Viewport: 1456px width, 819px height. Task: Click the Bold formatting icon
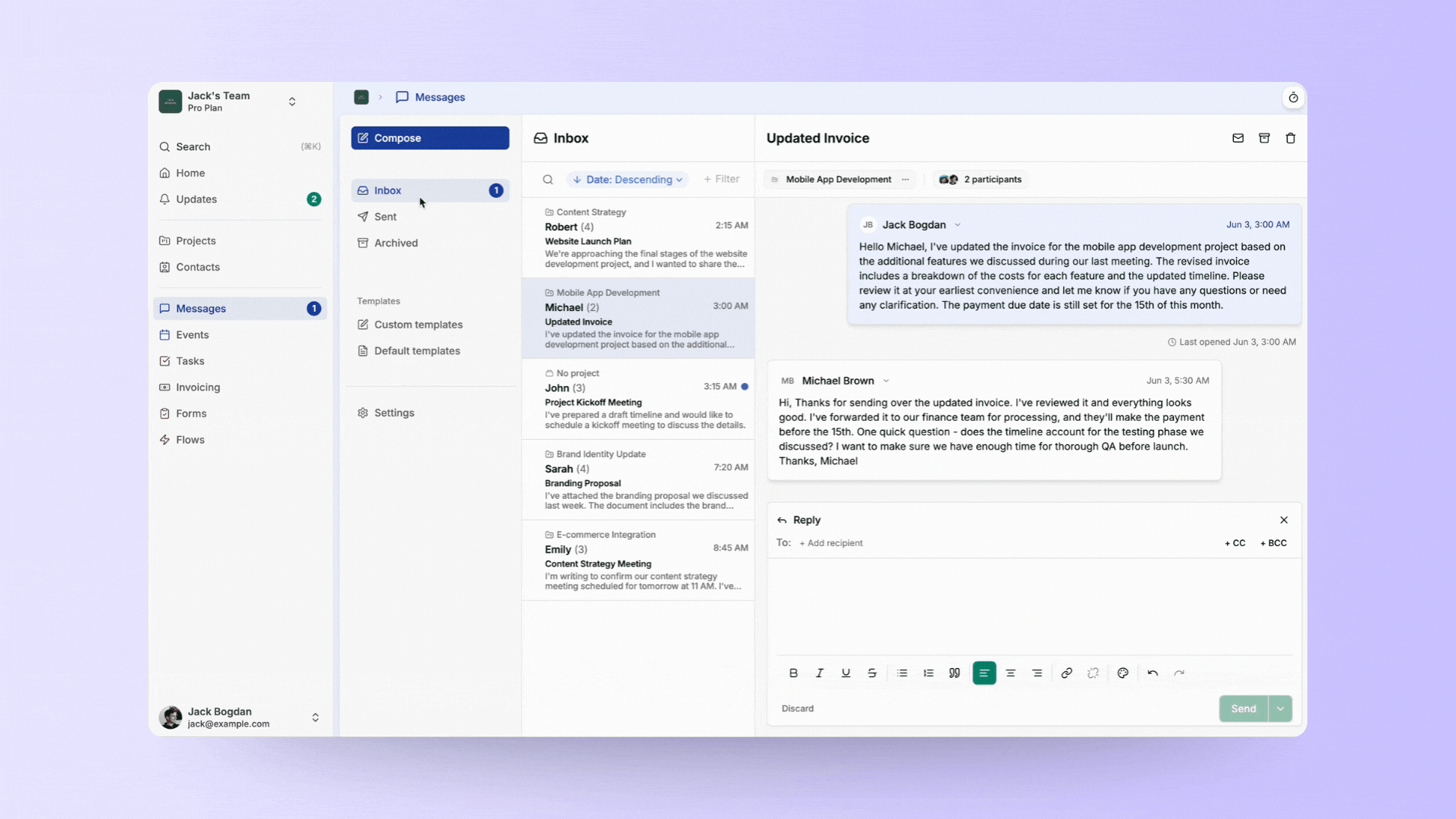793,673
